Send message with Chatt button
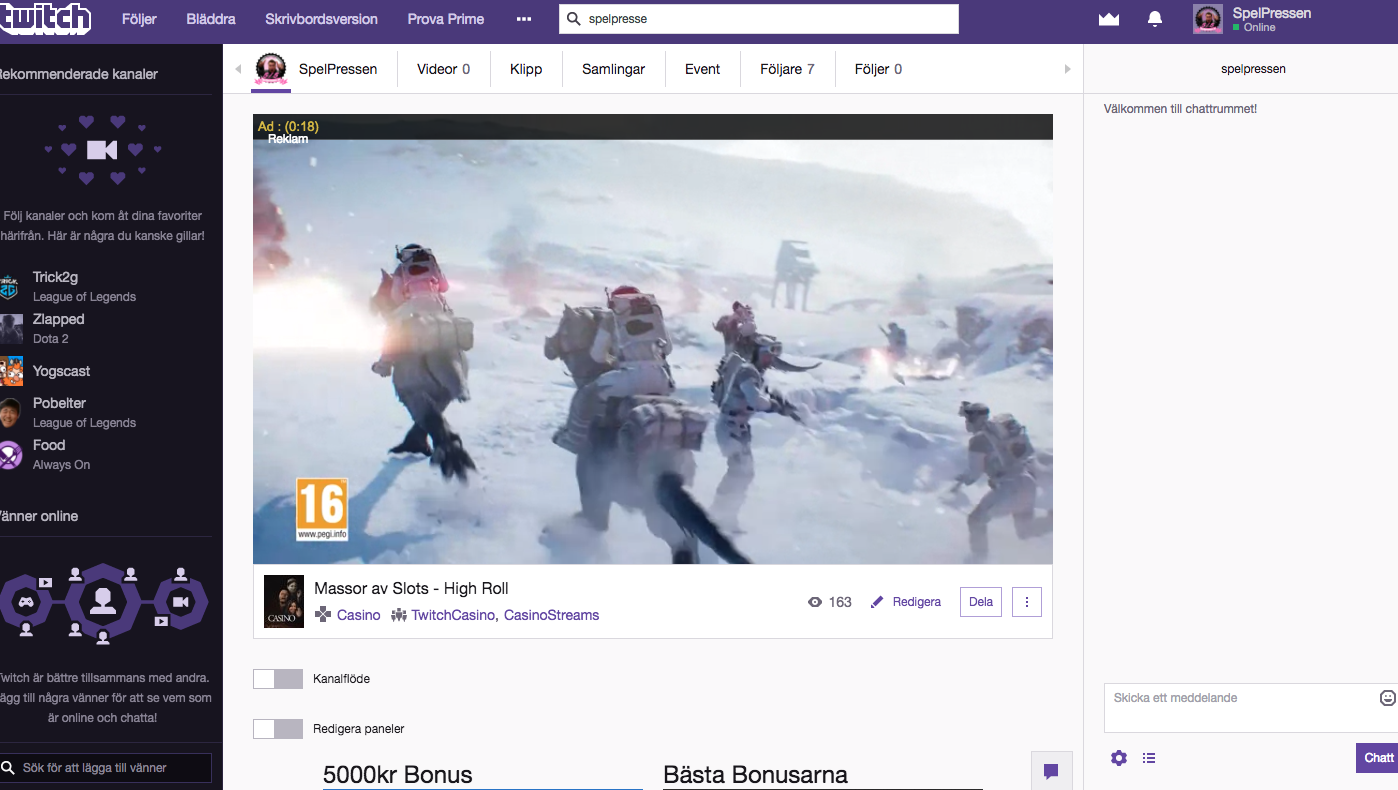Screen dimensions: 1398x790 pos(1377,758)
